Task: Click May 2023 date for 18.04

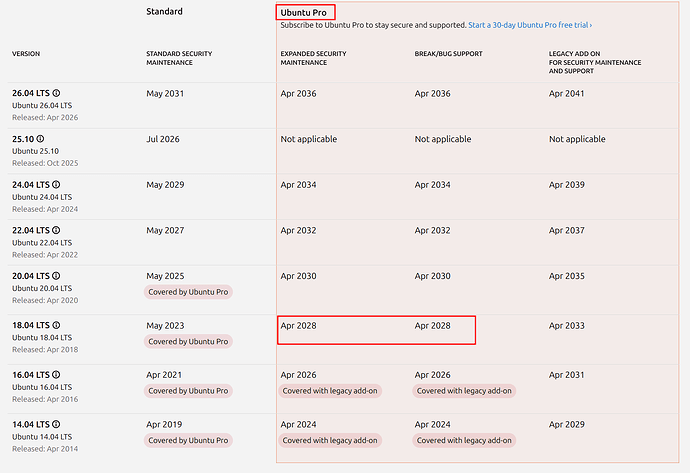Action: point(165,326)
